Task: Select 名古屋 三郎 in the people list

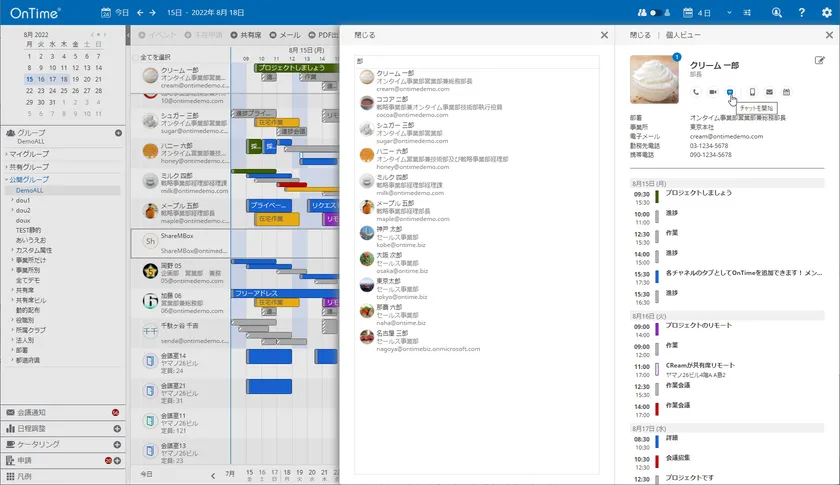Action: pyautogui.click(x=477, y=340)
